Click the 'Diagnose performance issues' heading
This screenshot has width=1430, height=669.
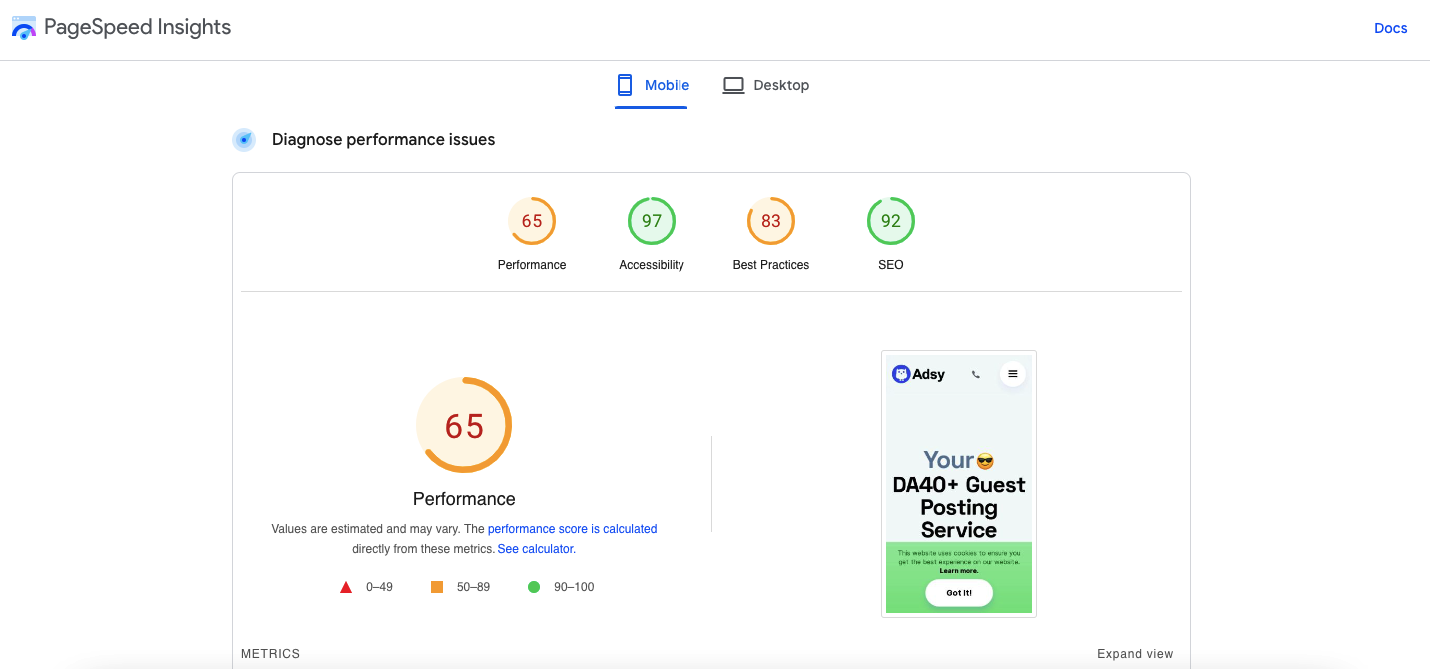point(384,140)
